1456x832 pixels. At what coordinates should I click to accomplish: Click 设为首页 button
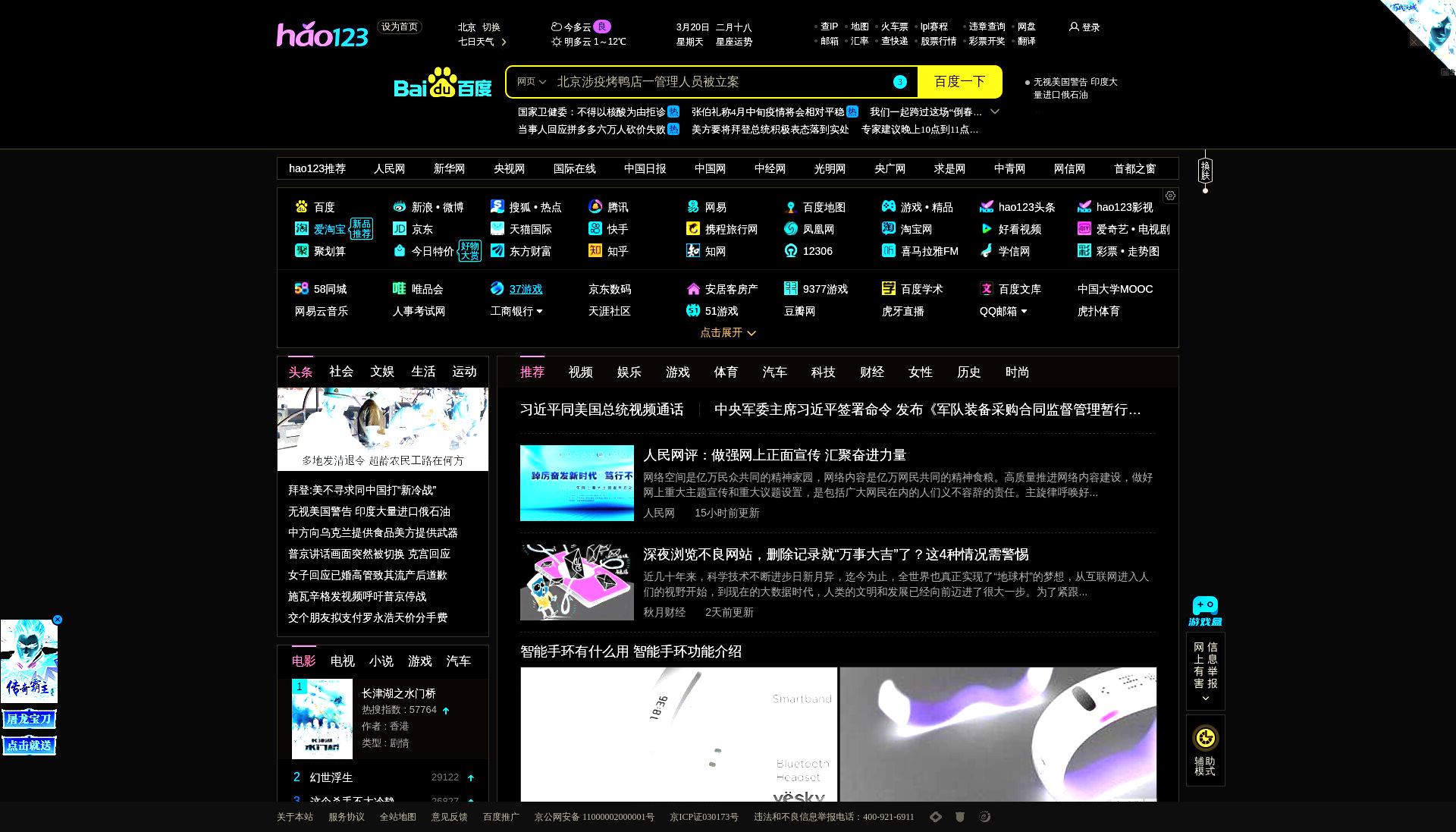[400, 27]
